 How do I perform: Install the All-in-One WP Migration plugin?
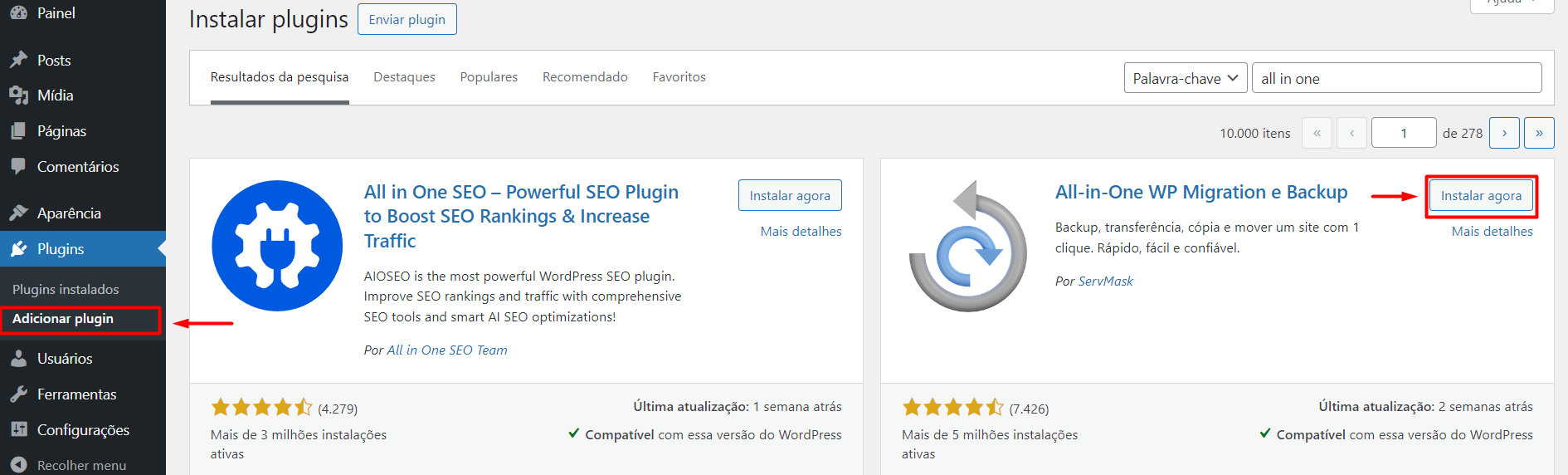click(1481, 196)
